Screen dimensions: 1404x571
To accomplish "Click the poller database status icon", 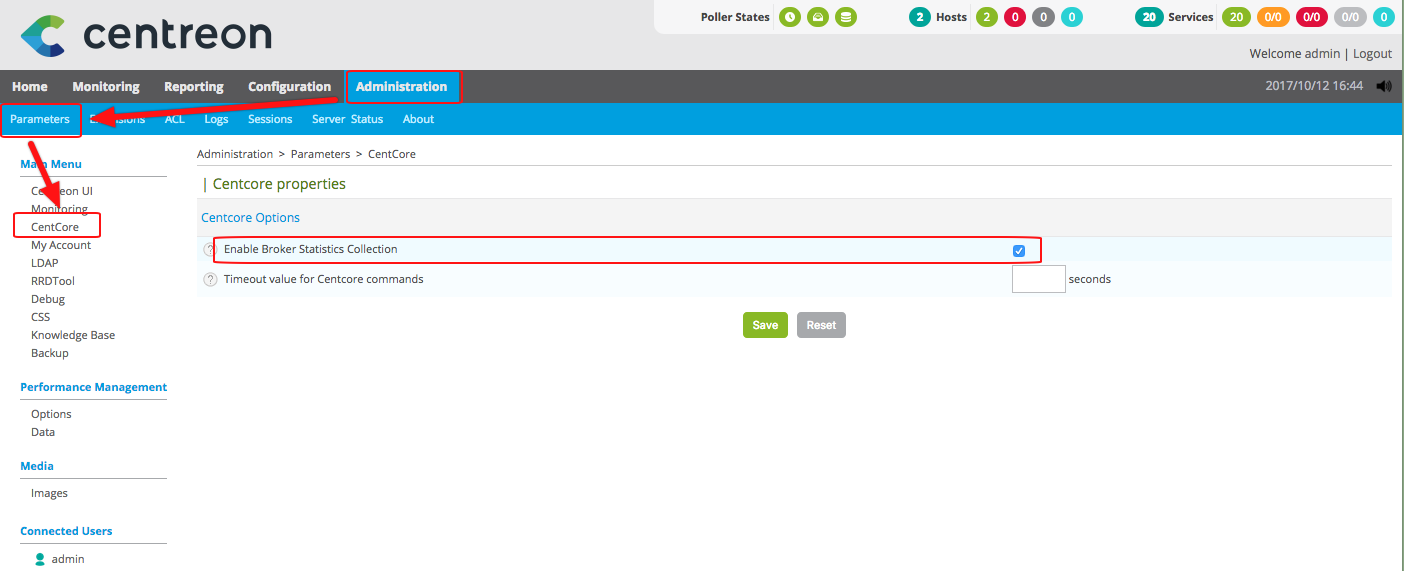I will tap(846, 17).
